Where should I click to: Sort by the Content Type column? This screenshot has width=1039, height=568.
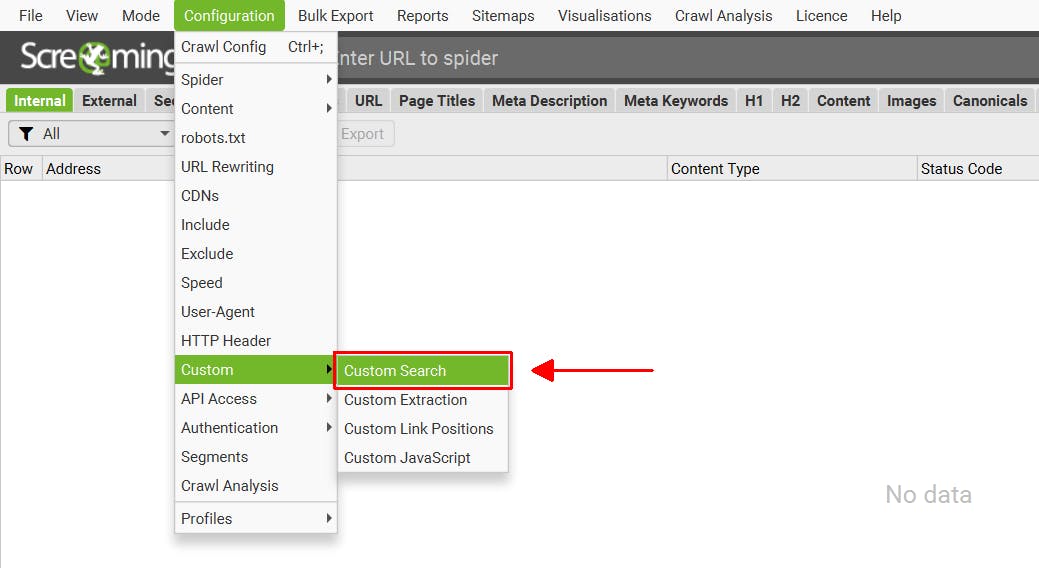pyautogui.click(x=791, y=169)
